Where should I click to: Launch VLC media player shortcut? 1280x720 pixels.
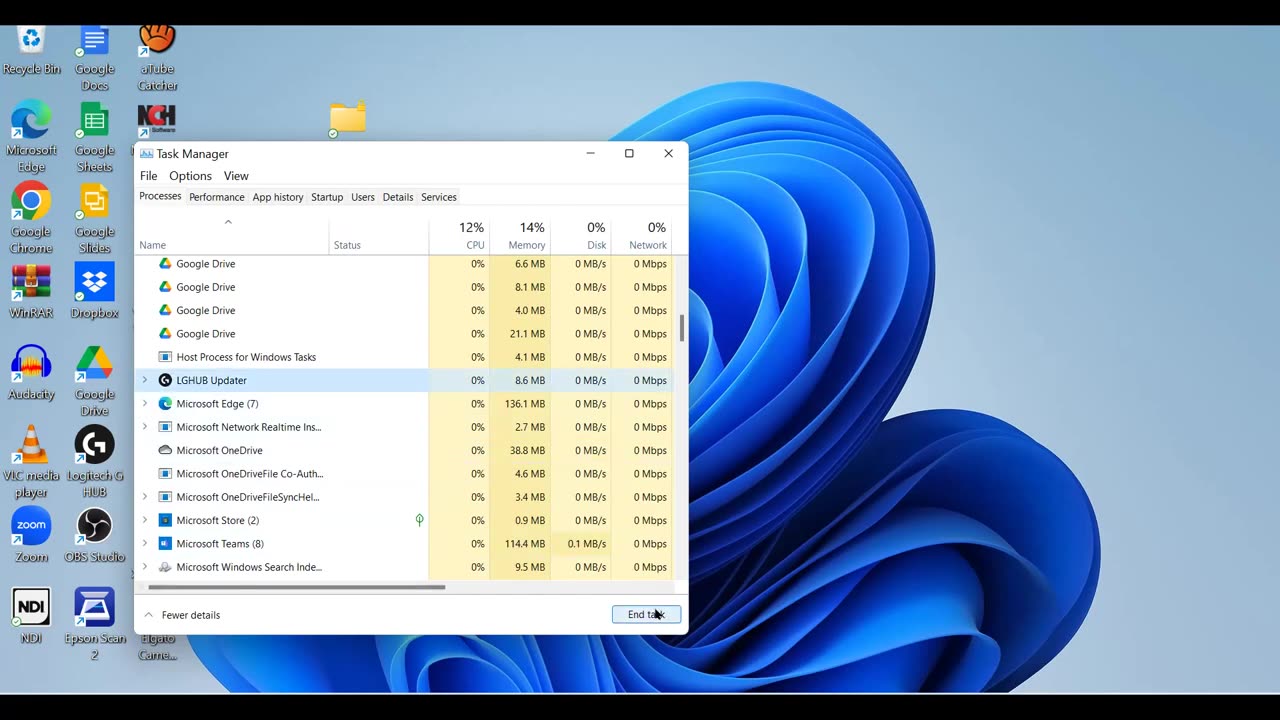point(31,461)
